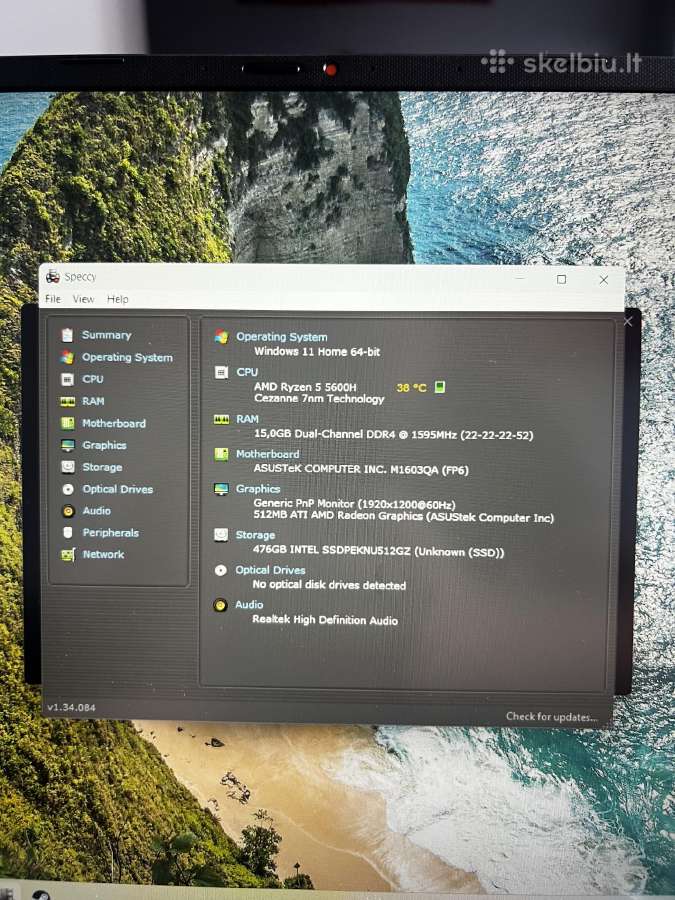Screen dimensions: 675x900
Task: Maximize the Speccy window
Action: [x=561, y=280]
